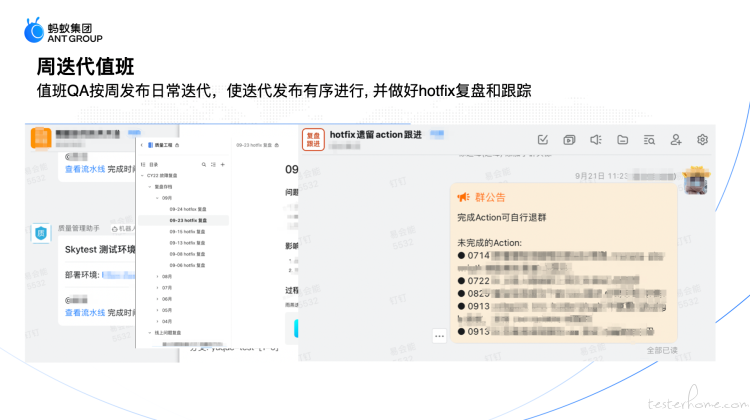Click the 09-23 hotfix 复盘 document title at the top

254,145
